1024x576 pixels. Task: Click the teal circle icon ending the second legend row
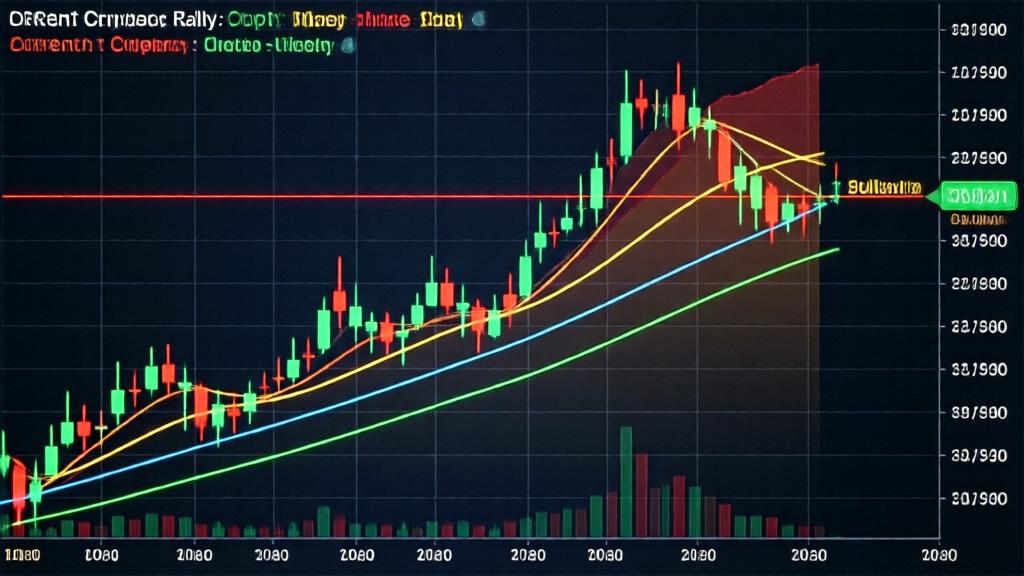(349, 45)
